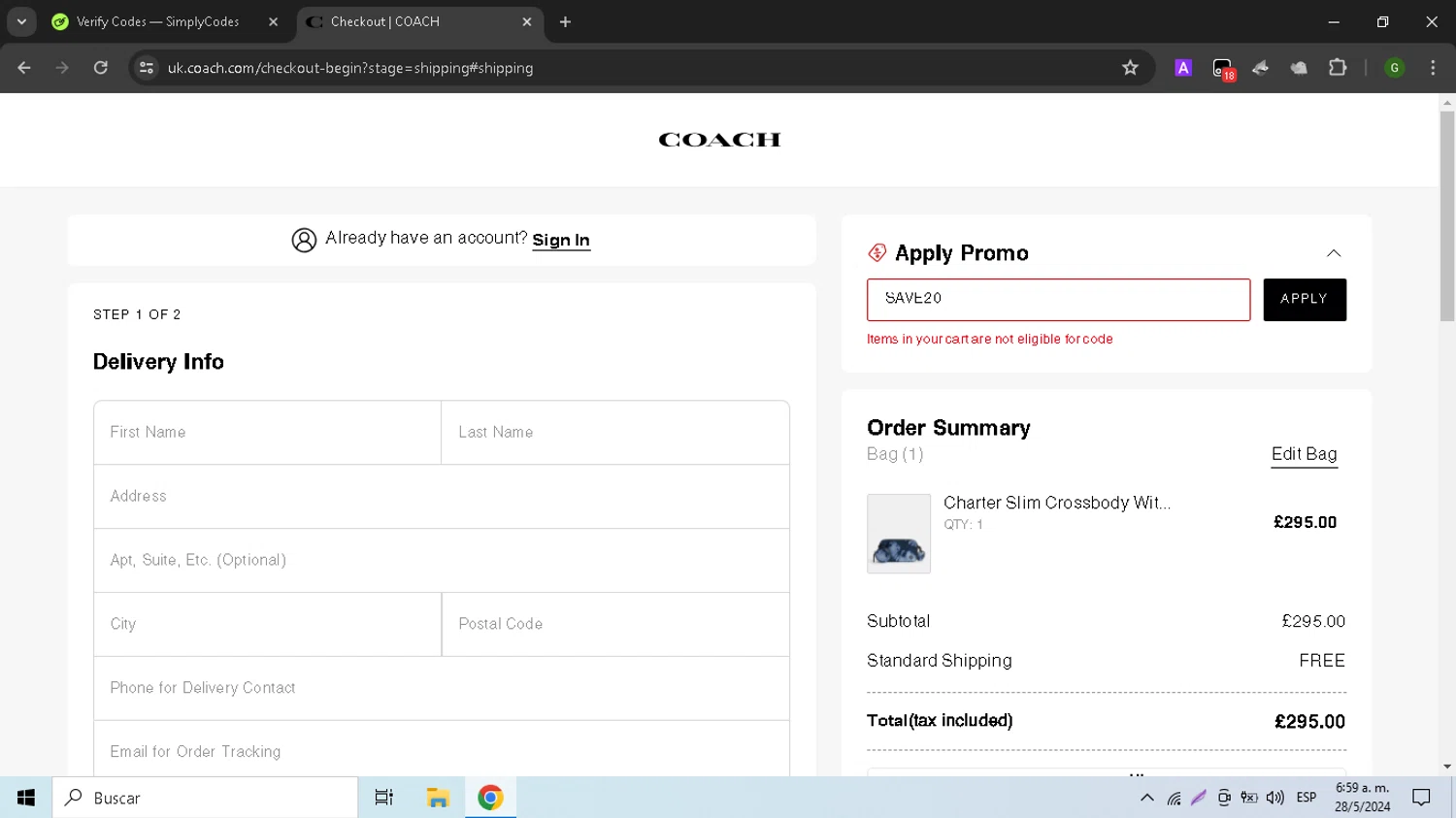
Task: Open the Sign In link
Action: click(x=561, y=240)
